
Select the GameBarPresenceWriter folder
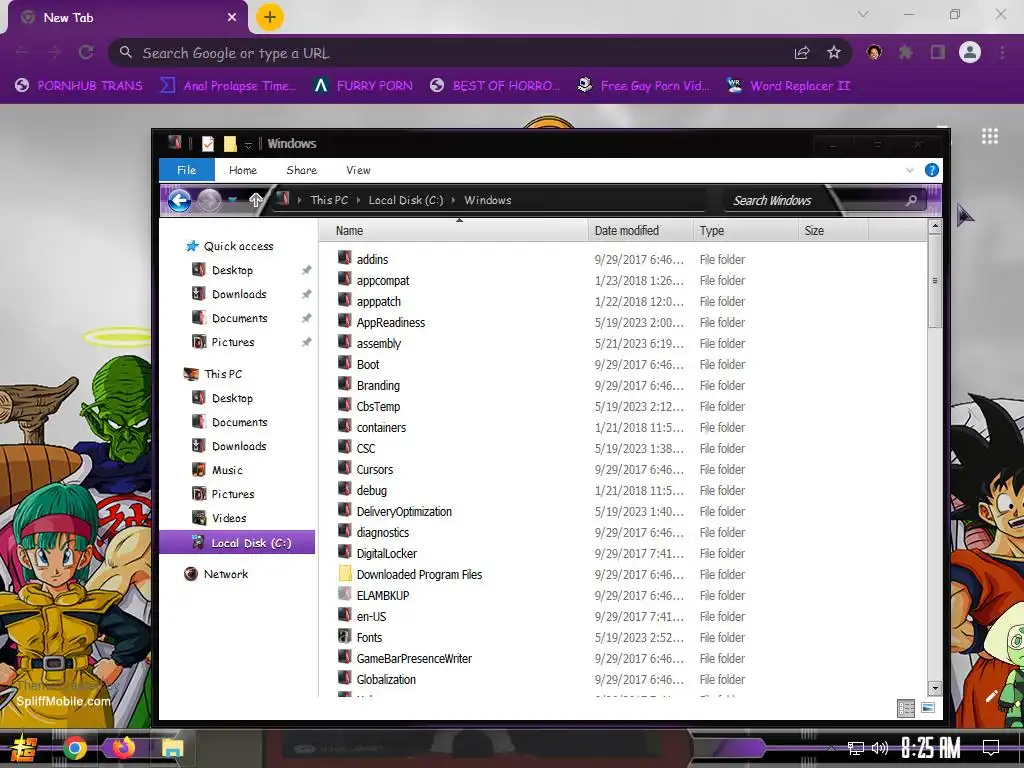[414, 658]
